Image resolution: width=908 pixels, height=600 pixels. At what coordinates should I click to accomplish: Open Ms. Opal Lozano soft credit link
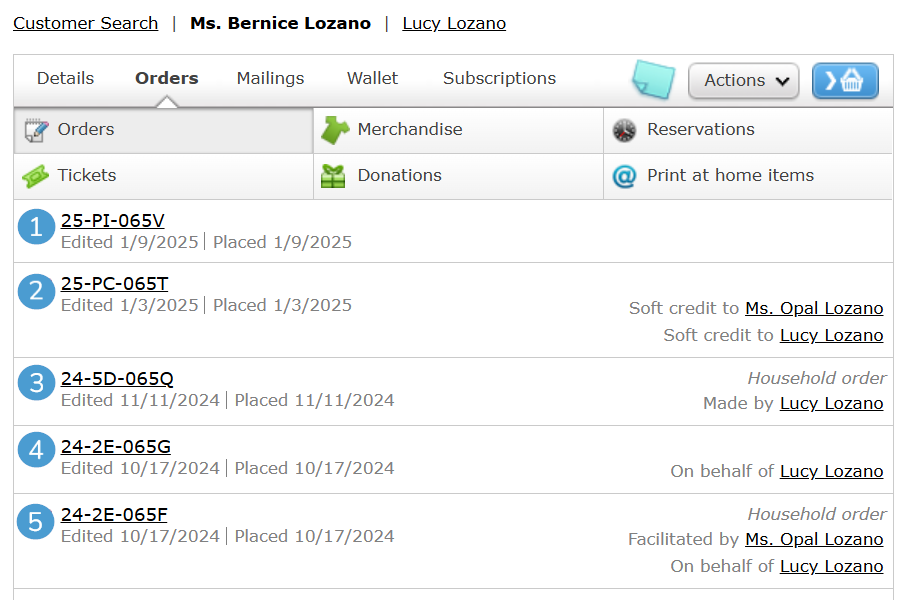(814, 308)
